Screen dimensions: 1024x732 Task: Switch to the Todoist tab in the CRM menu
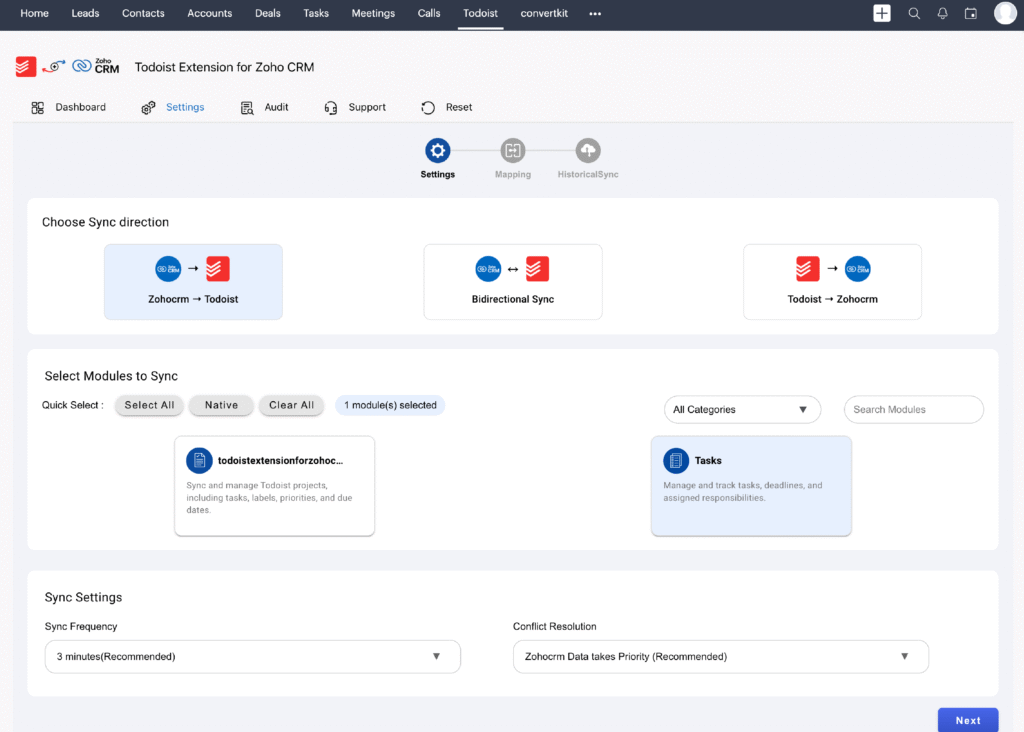pyautogui.click(x=479, y=14)
